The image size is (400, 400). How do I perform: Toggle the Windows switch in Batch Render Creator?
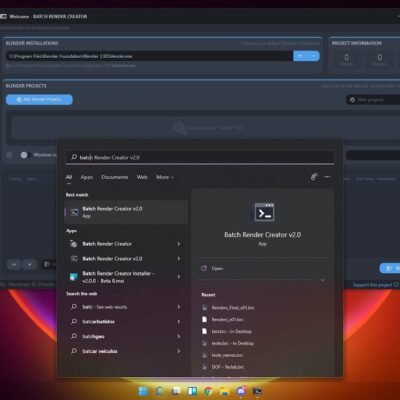(25, 155)
